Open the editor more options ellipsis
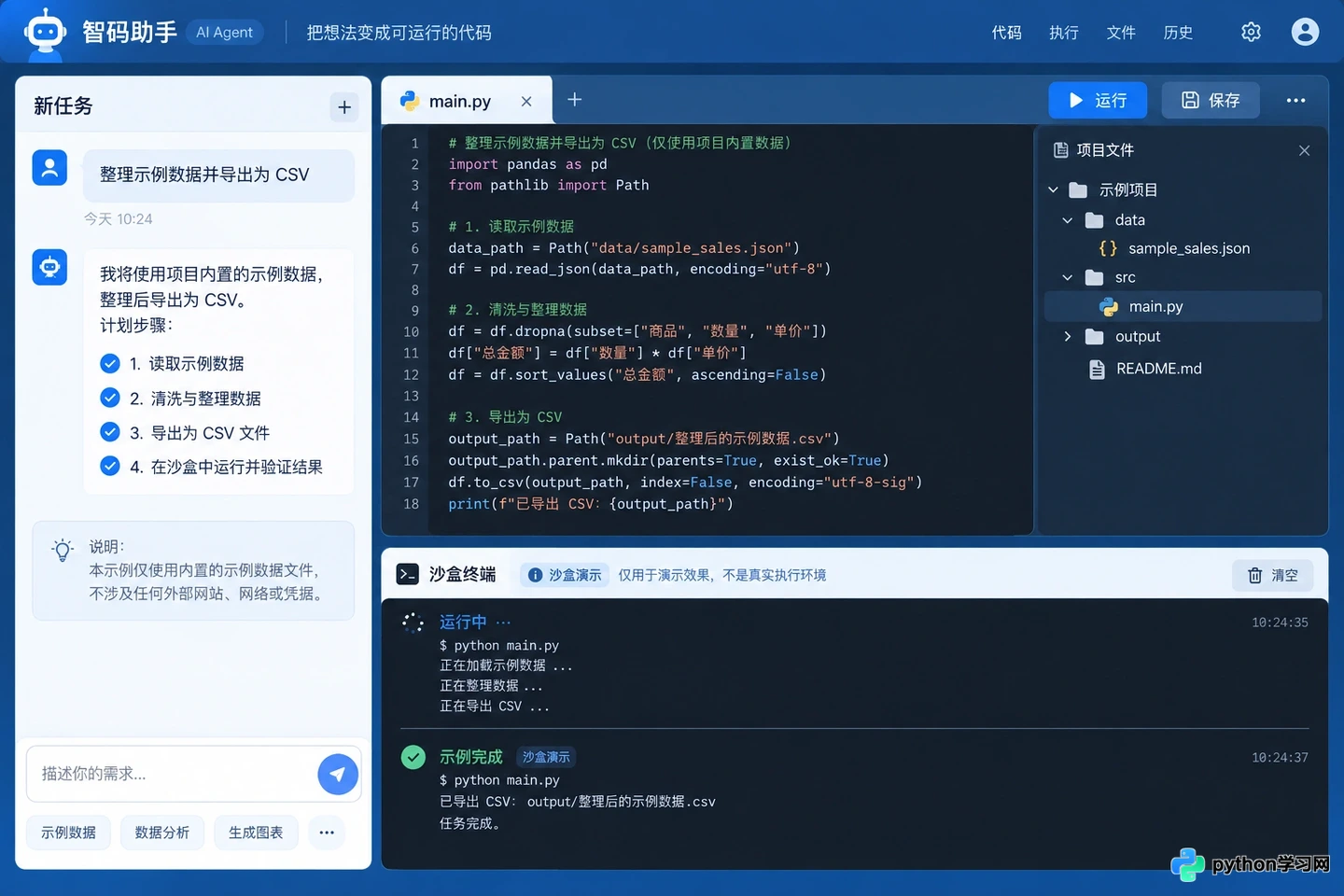 [x=1295, y=100]
